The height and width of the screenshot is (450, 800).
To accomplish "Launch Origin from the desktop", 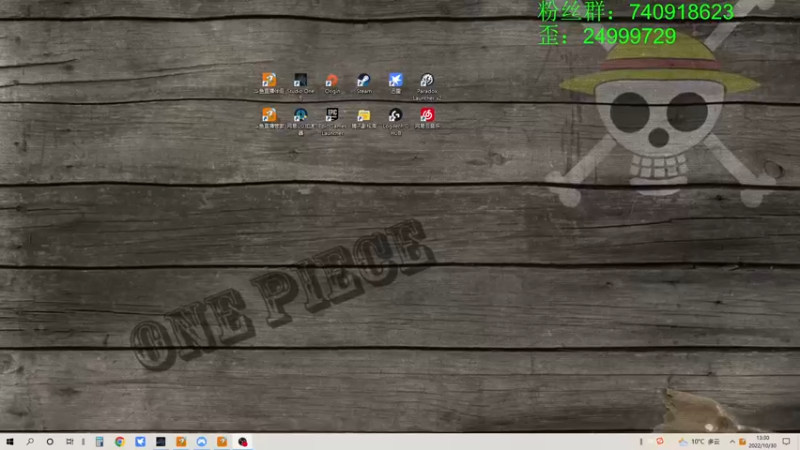I will (332, 84).
